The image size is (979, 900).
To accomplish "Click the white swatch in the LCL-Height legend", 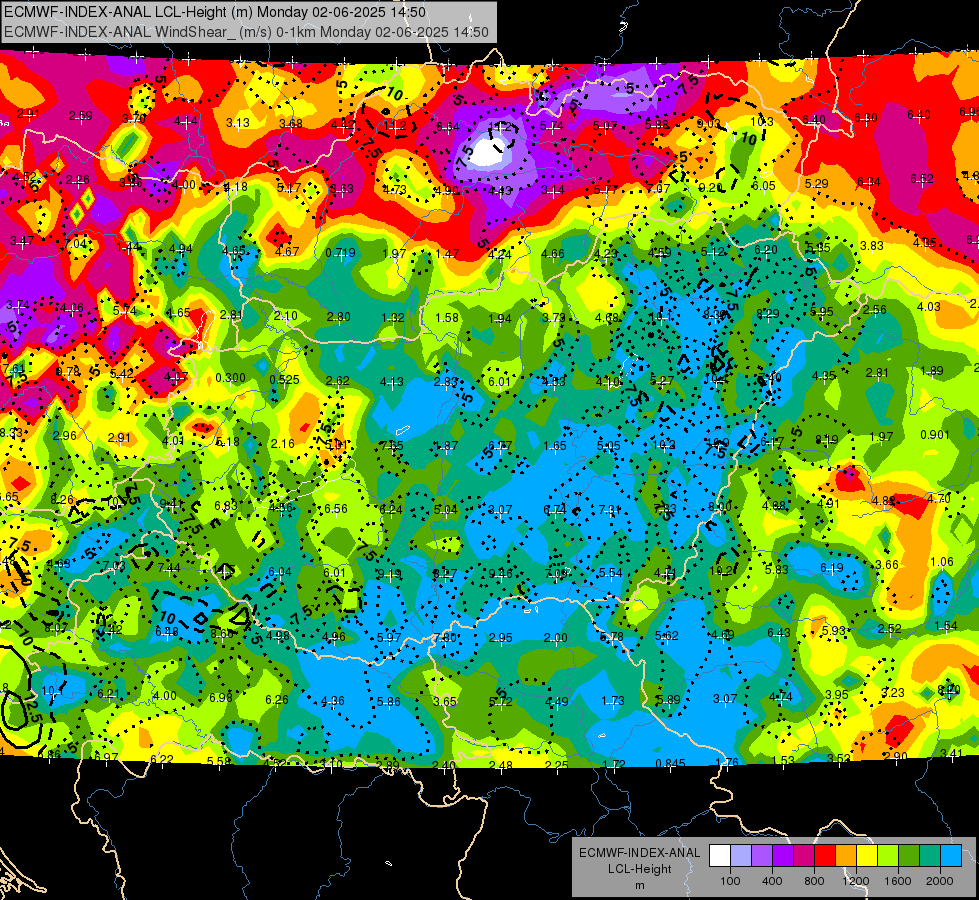I will (720, 856).
